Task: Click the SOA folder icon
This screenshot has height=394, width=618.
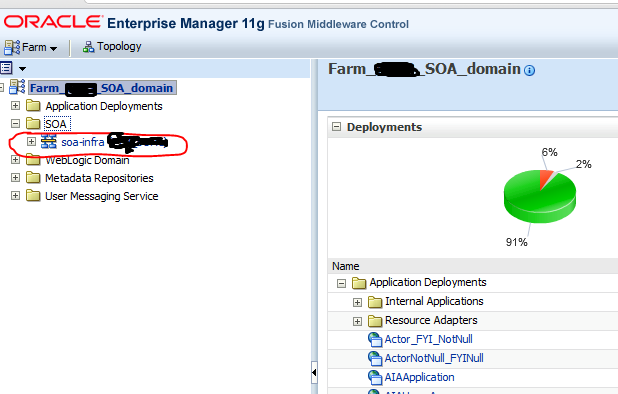Action: pos(33,123)
